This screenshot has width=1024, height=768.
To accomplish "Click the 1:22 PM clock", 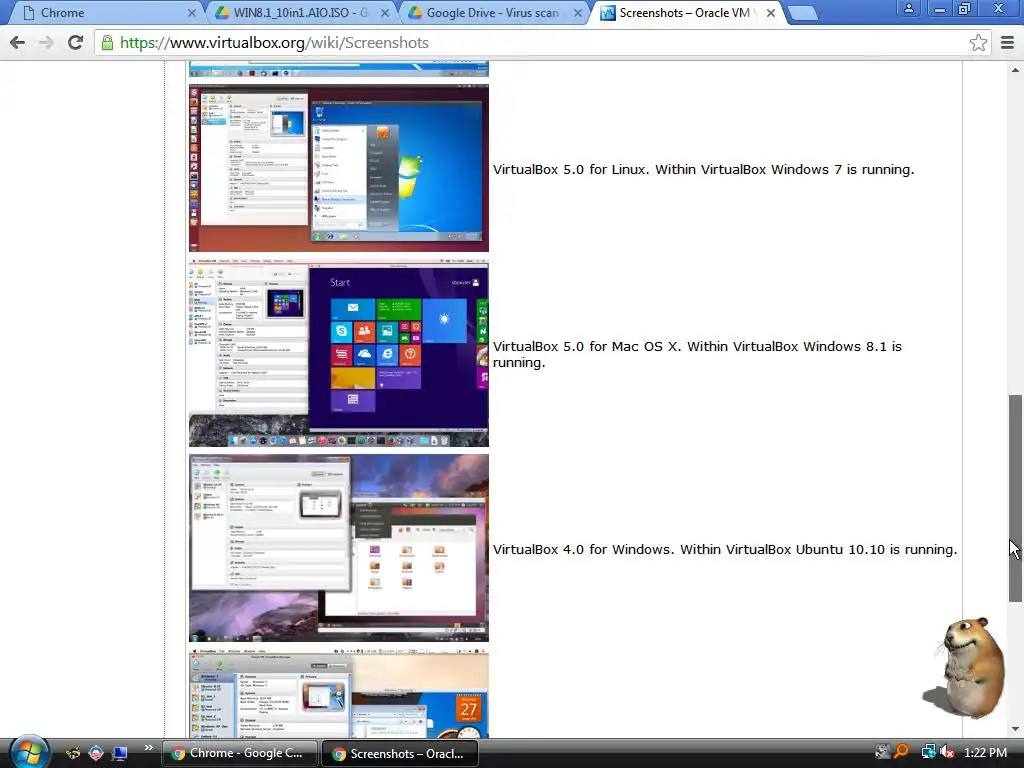I will click(x=985, y=752).
